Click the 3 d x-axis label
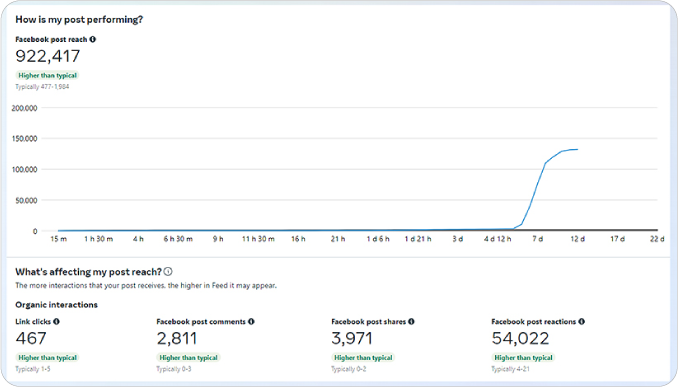 click(x=457, y=239)
